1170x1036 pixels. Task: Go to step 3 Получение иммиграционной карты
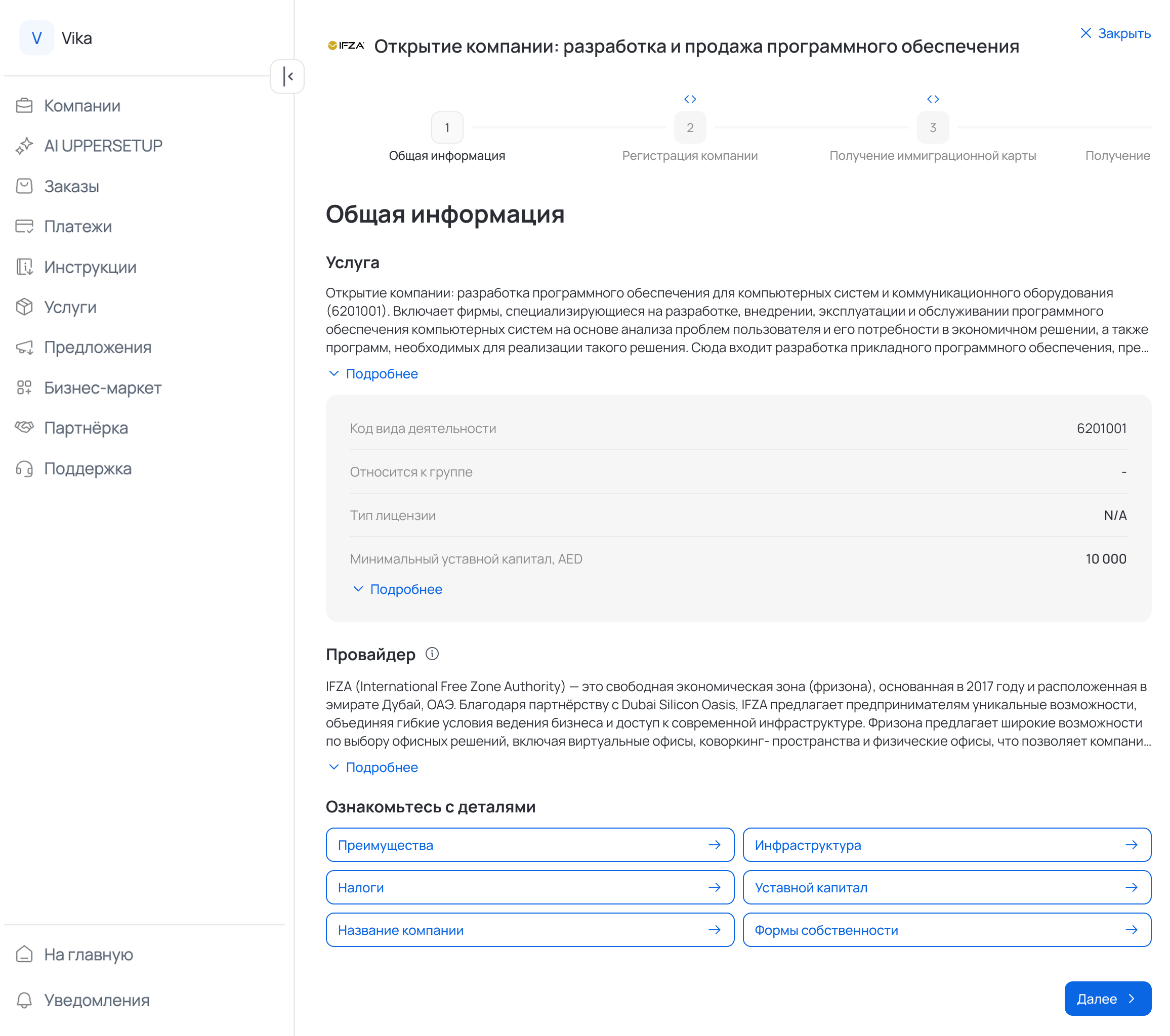click(x=933, y=127)
